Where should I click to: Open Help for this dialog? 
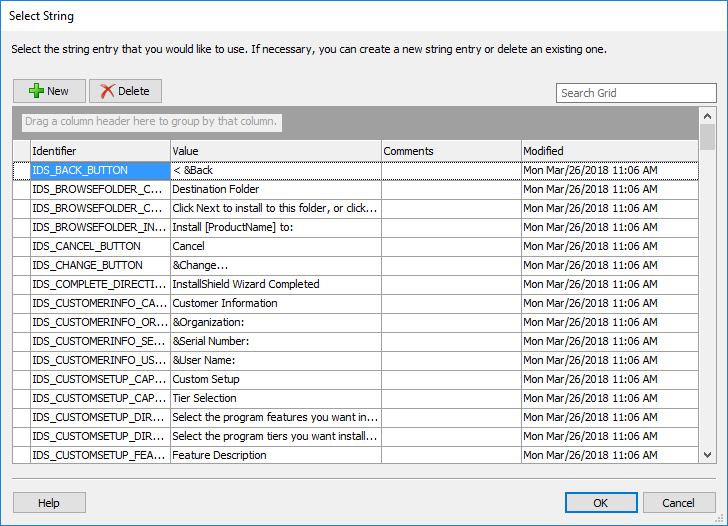point(49,503)
